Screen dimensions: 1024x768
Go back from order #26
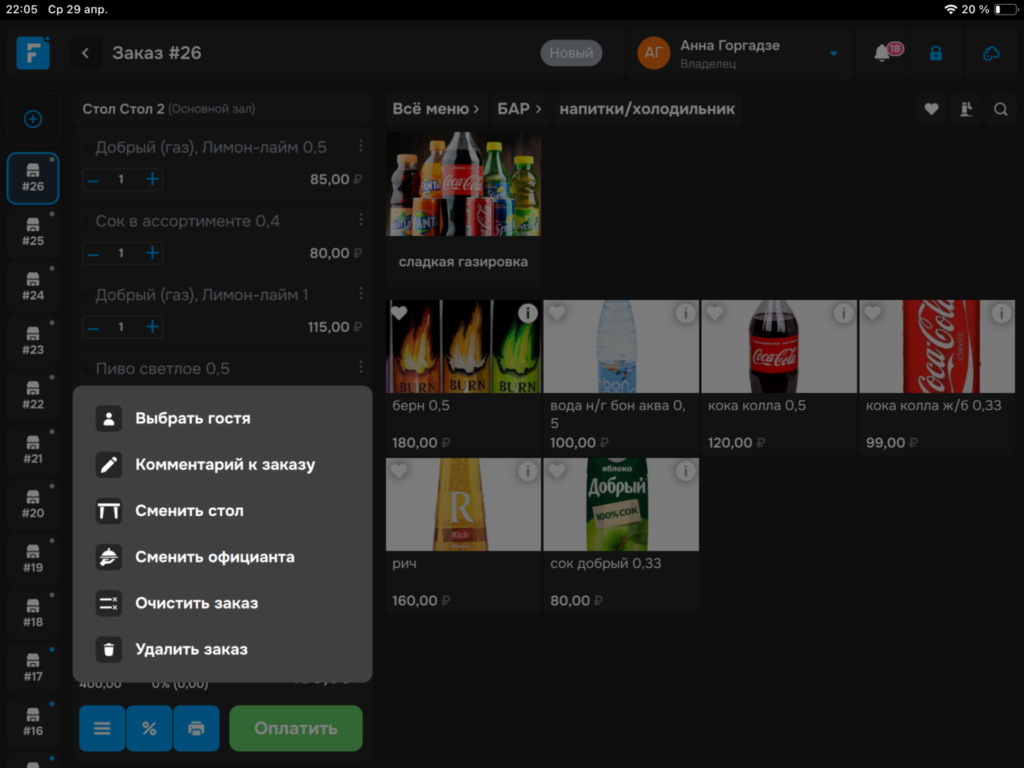86,53
